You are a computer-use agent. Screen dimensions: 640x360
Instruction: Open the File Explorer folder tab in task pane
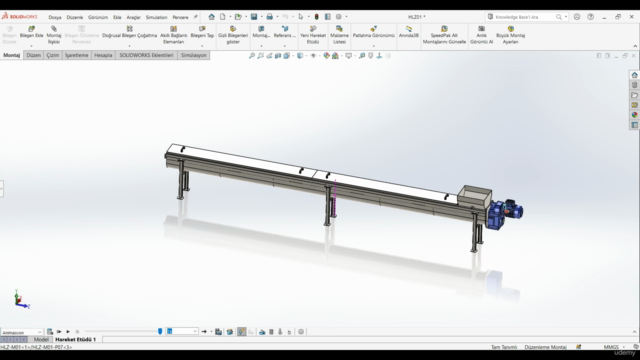coord(634,95)
